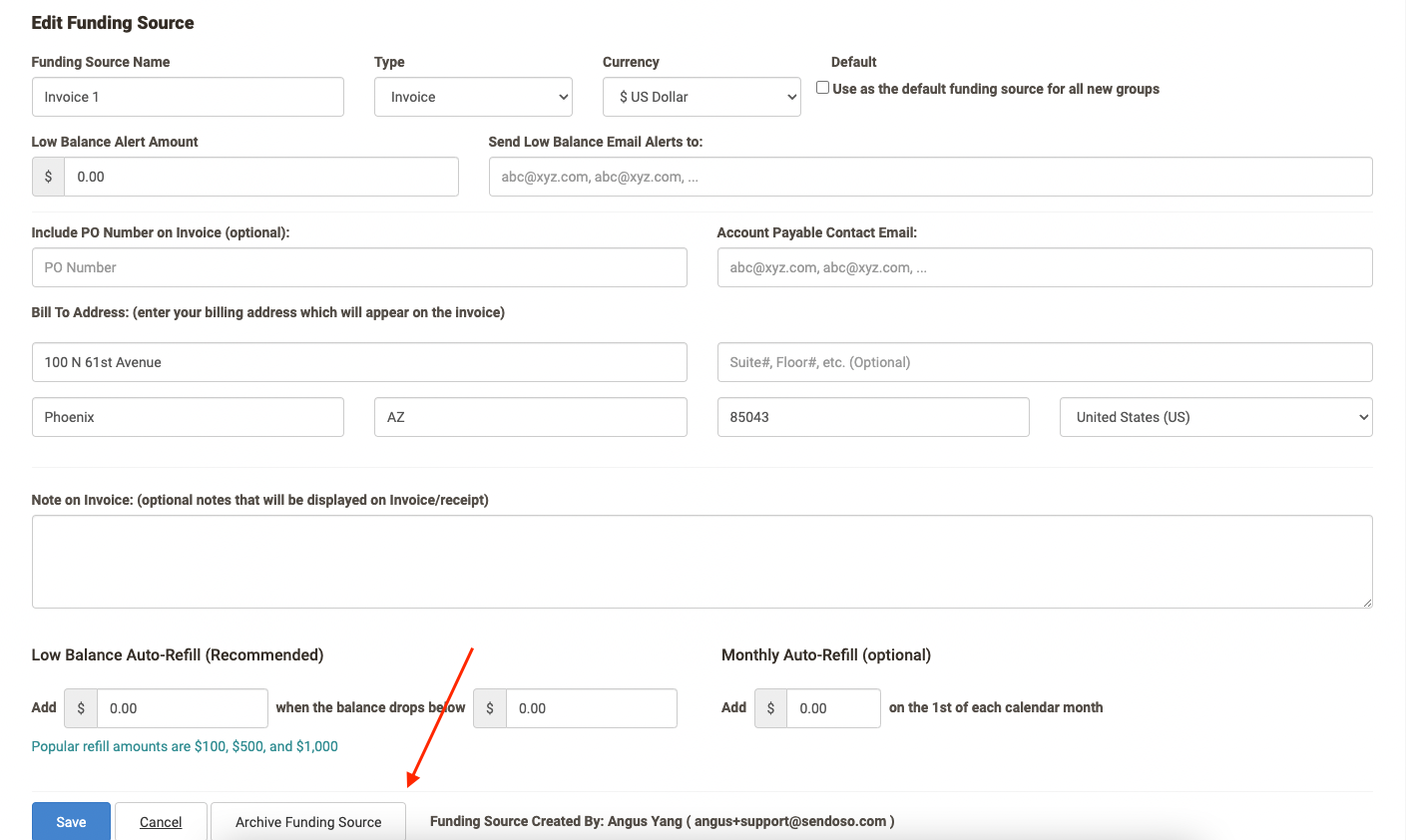The height and width of the screenshot is (840, 1406).
Task: Click the Monthly Auto-Refill Add amount field
Action: [x=832, y=708]
